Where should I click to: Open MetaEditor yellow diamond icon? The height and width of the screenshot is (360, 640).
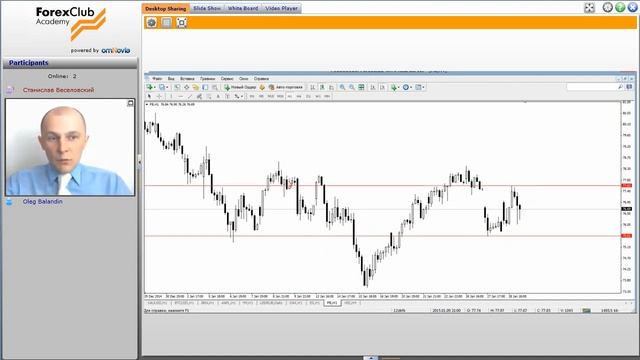(x=262, y=87)
